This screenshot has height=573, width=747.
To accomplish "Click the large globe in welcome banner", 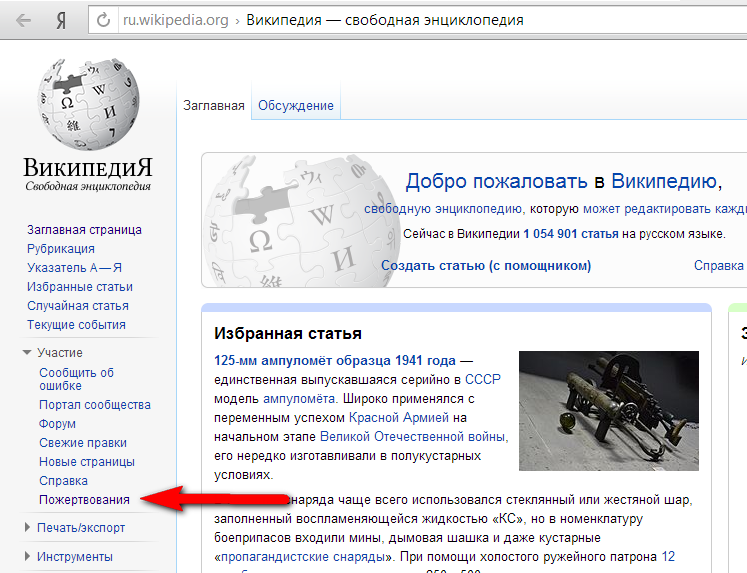I will point(301,221).
